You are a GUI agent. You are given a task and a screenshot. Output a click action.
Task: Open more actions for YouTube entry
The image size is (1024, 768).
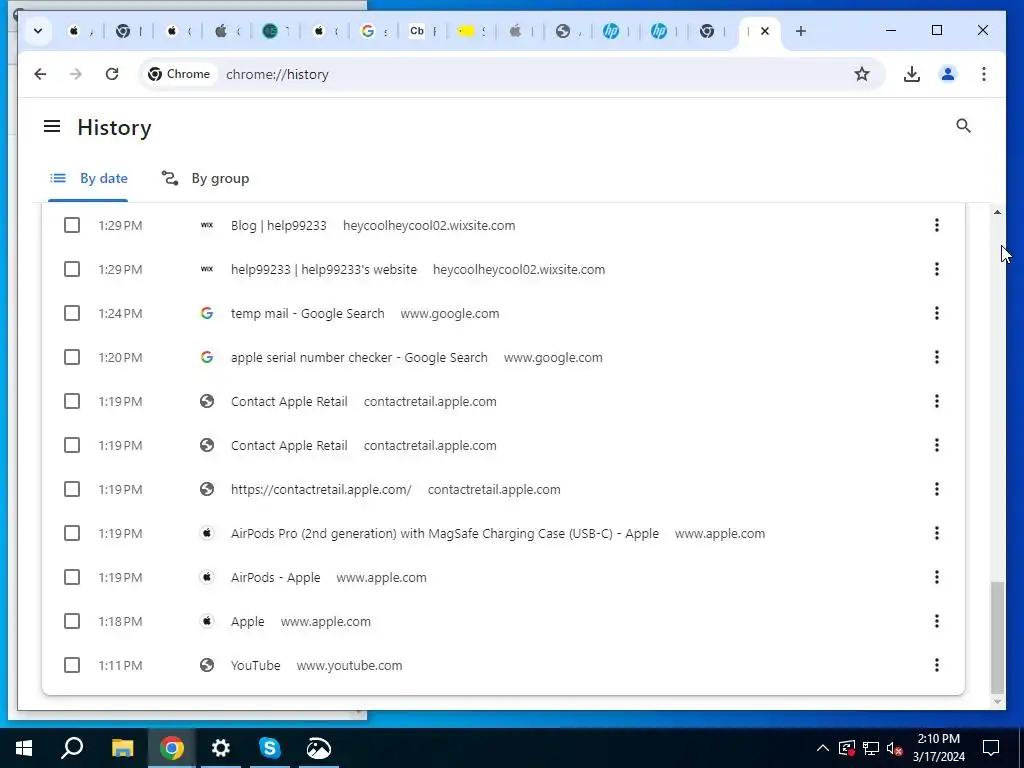pos(936,665)
